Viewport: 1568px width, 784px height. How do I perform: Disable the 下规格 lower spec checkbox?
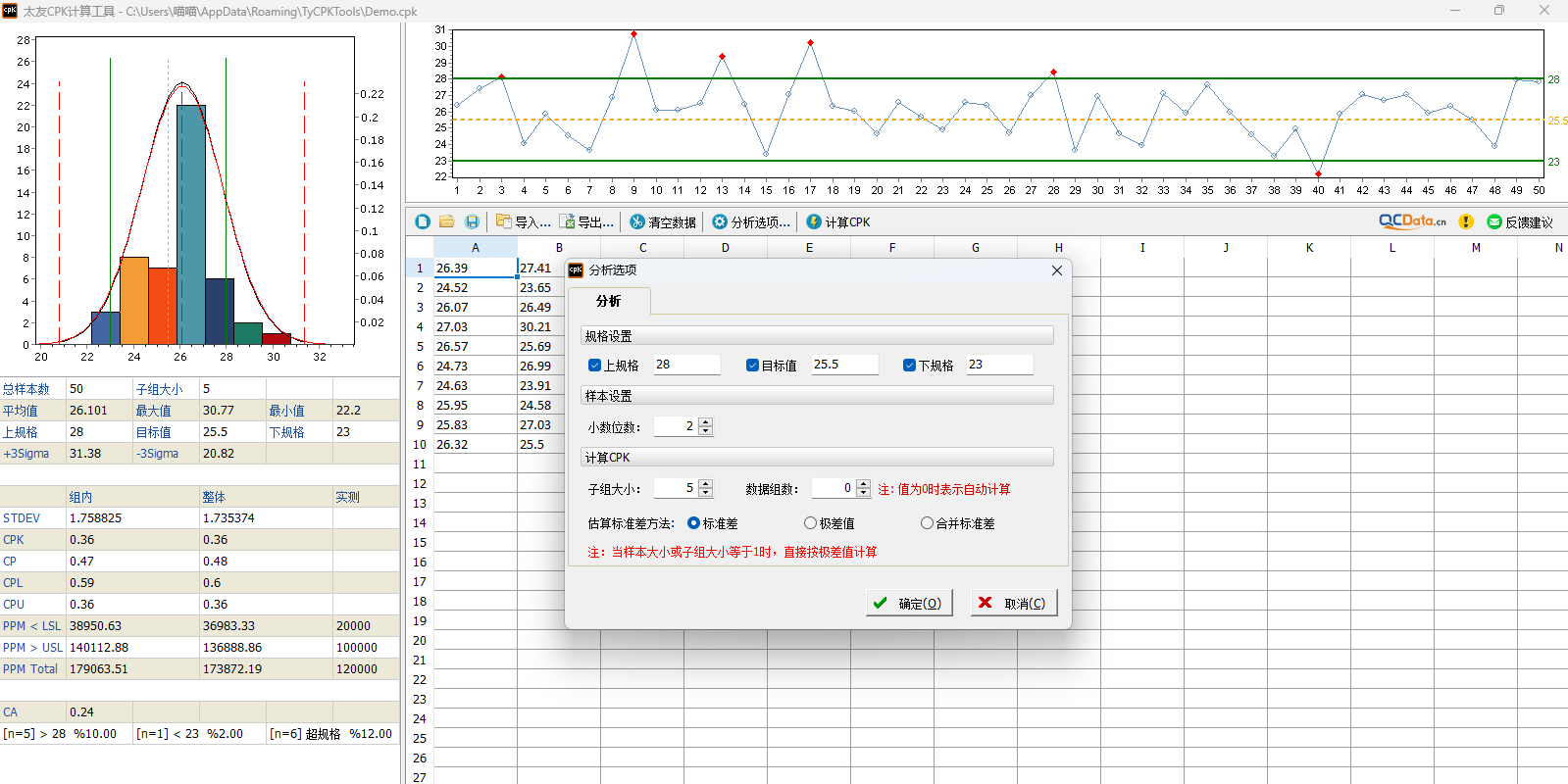(x=909, y=366)
